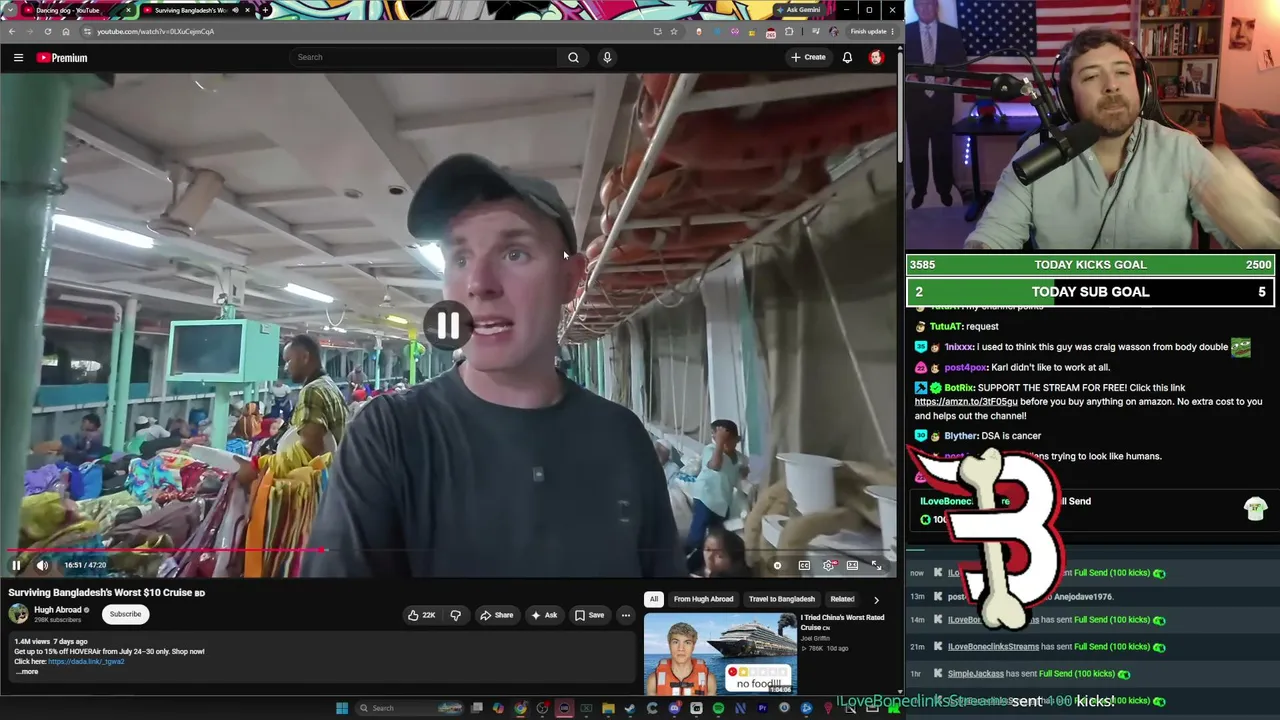Viewport: 1280px width, 720px height.
Task: Click into the YouTube search field
Action: [x=423, y=58]
